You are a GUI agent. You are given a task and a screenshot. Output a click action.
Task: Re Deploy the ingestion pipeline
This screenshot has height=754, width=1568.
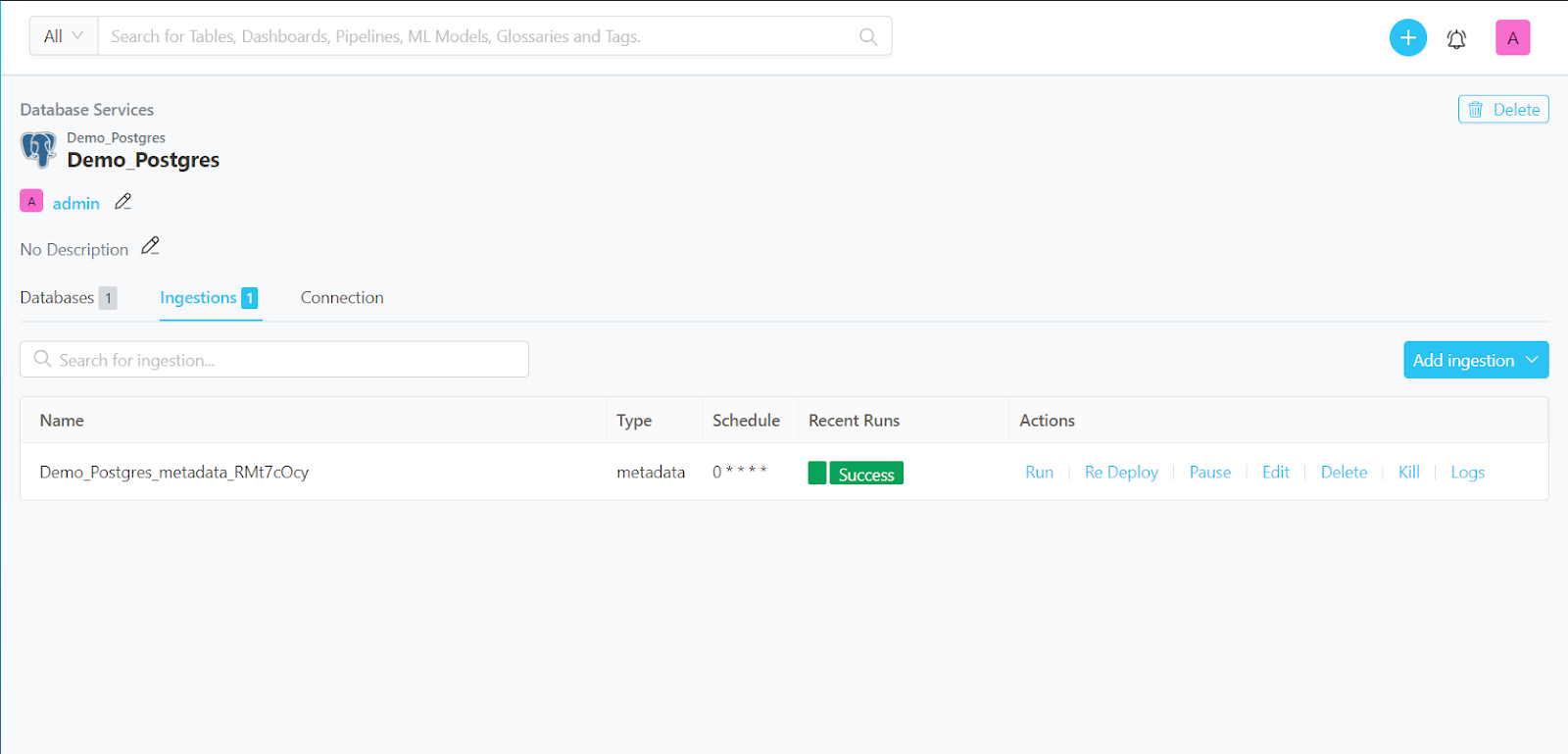point(1121,473)
